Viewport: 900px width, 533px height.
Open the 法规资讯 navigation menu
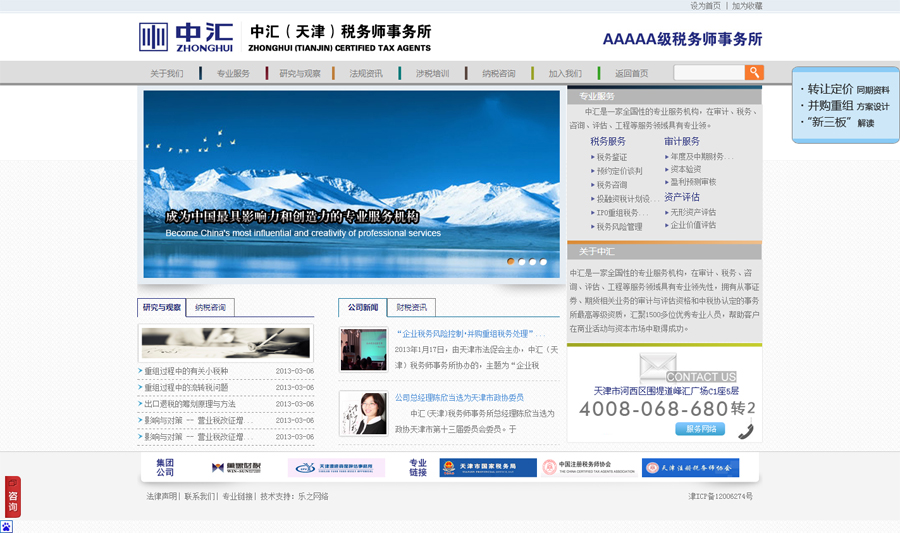coord(366,73)
